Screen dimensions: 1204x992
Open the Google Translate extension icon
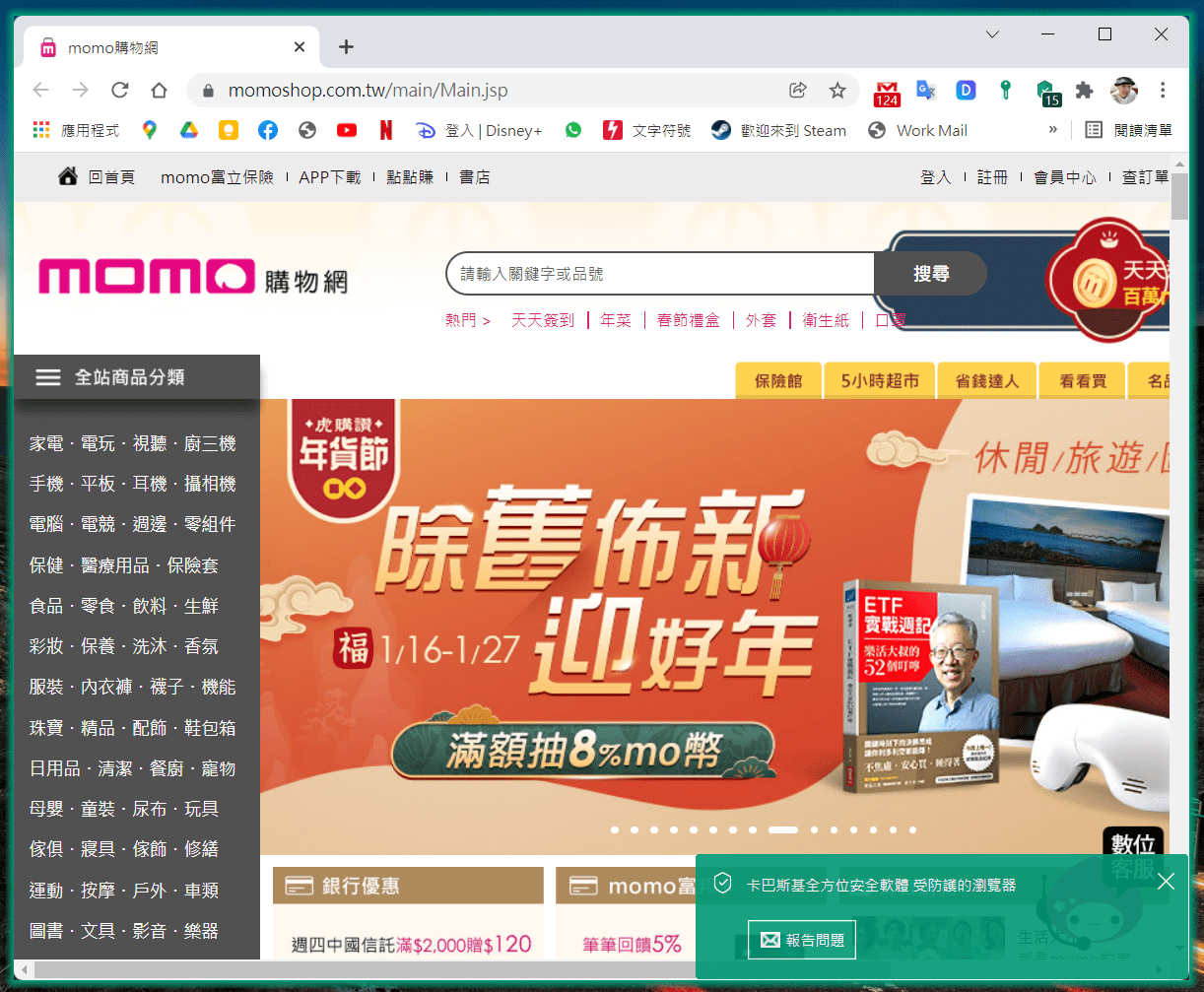(x=926, y=91)
